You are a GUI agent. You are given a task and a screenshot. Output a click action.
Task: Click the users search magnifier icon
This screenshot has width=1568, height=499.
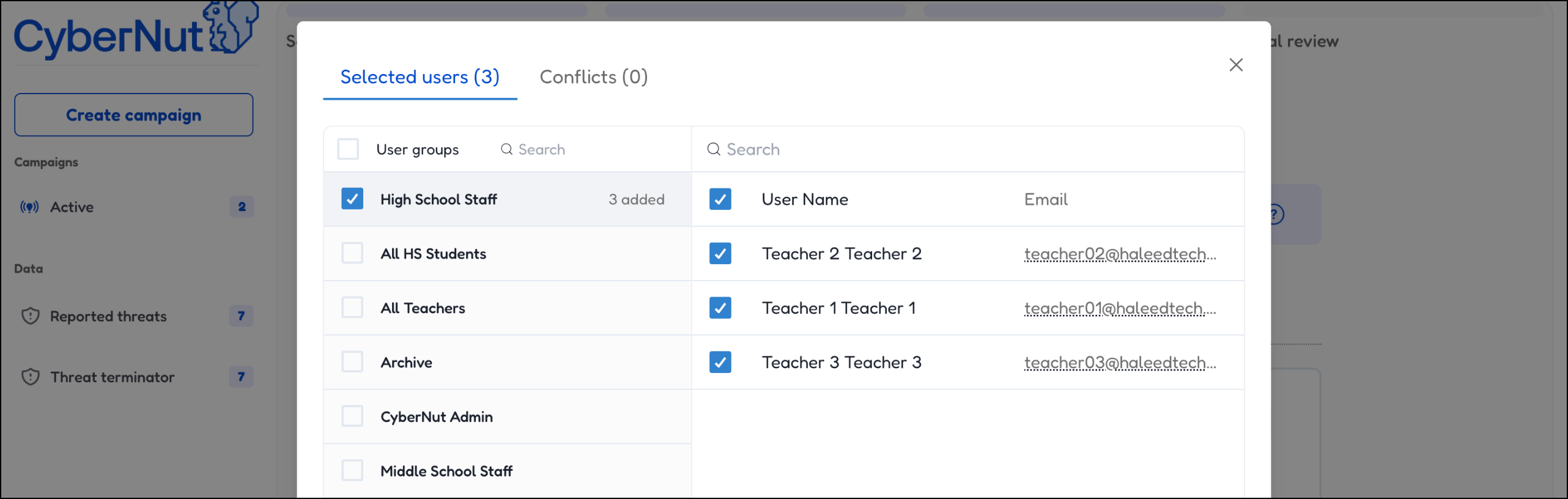pyautogui.click(x=713, y=150)
